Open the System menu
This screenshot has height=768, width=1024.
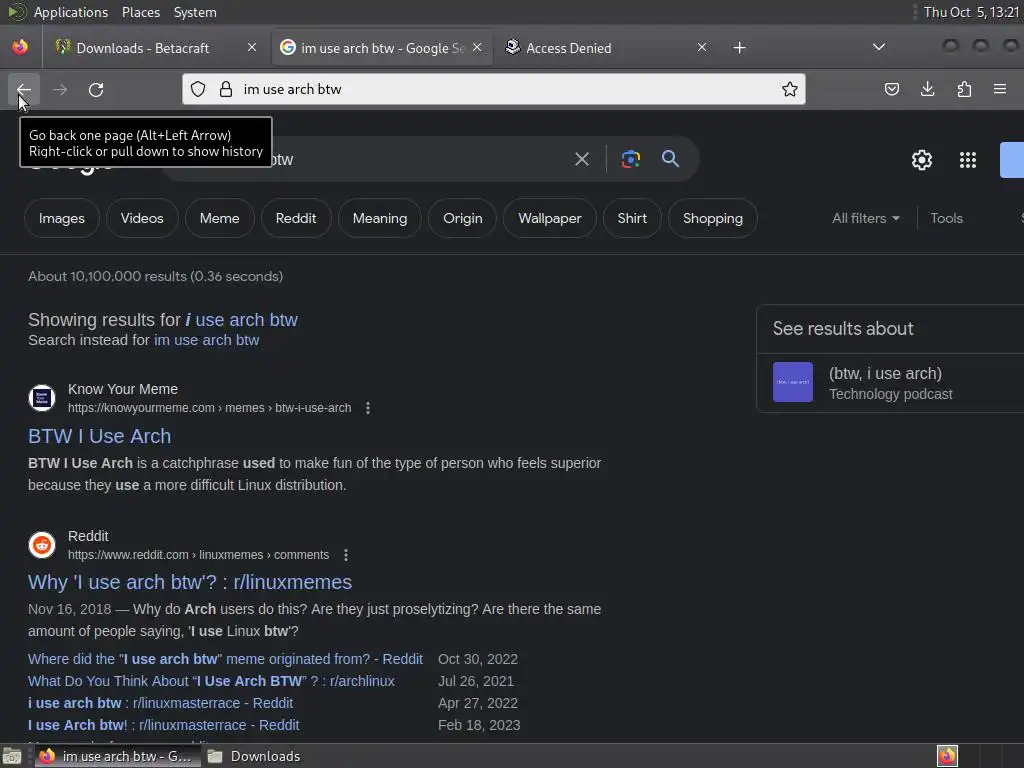(x=195, y=12)
